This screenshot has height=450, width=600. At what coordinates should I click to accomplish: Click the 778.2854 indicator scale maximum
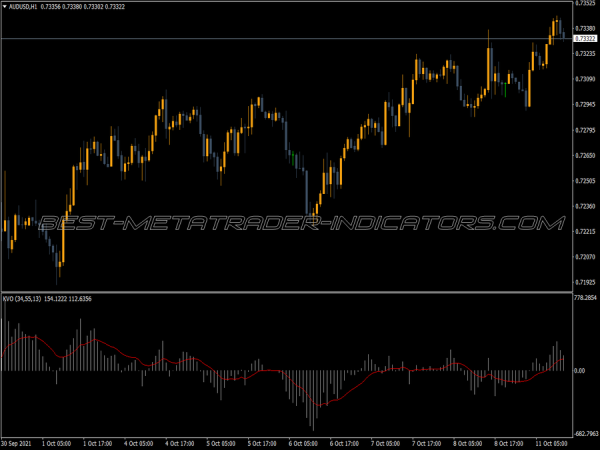pyautogui.click(x=583, y=297)
